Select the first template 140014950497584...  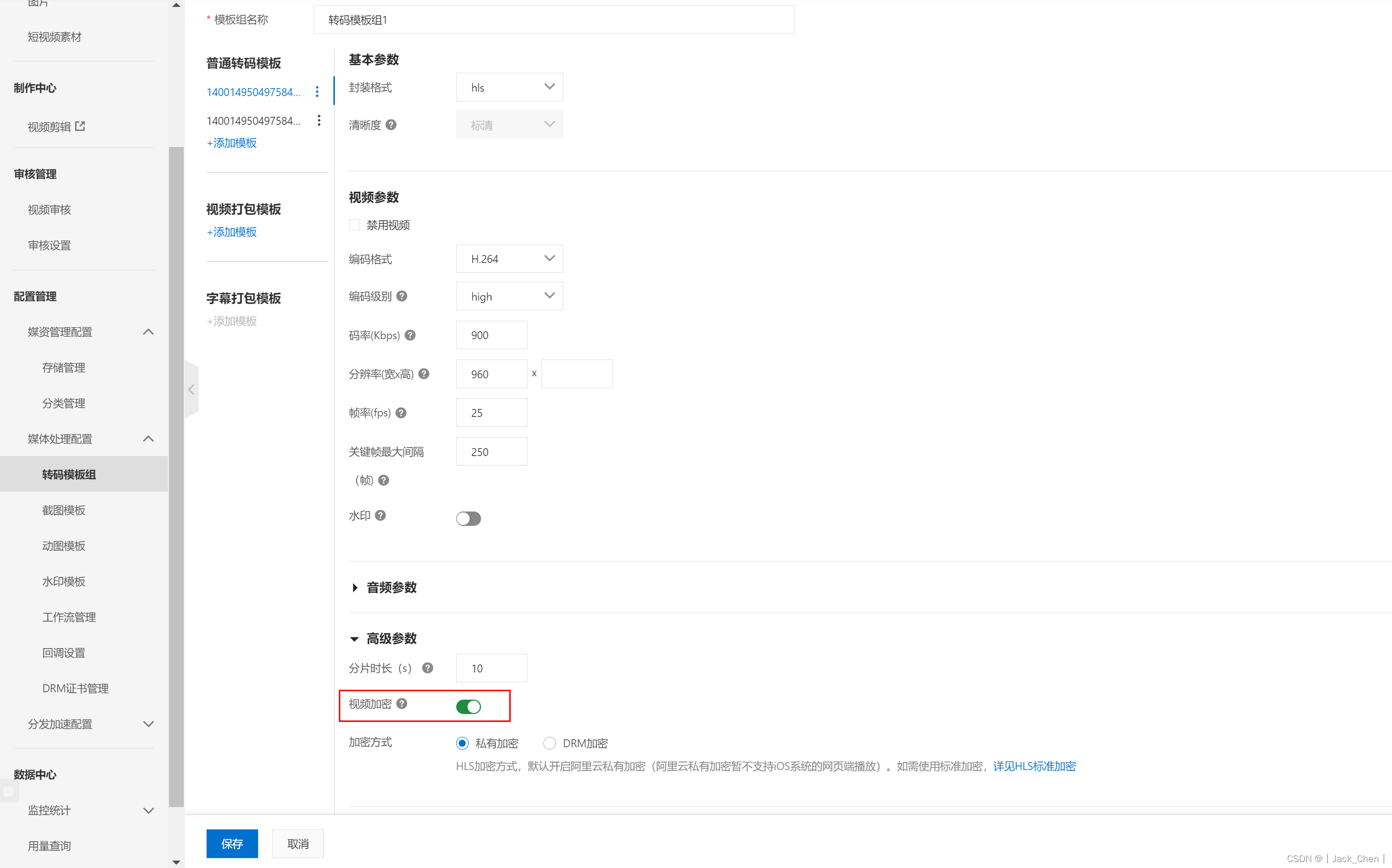tap(253, 92)
